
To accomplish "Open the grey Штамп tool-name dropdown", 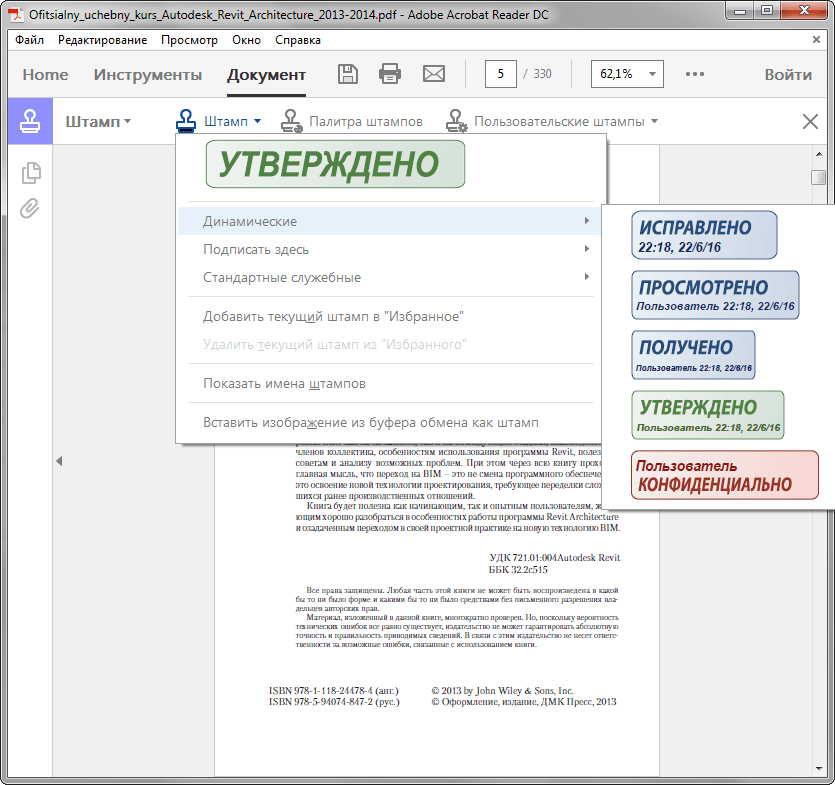I will click(98, 121).
